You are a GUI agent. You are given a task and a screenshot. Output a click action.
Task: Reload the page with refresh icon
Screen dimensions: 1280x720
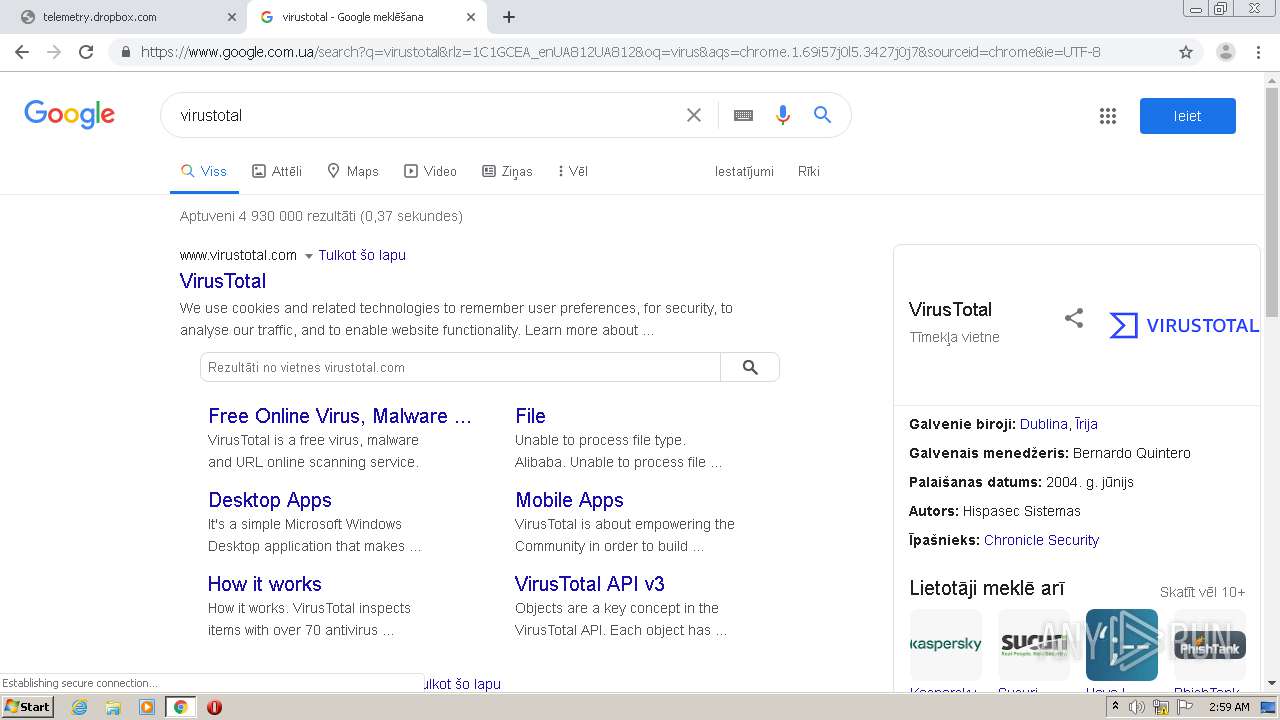[x=86, y=52]
